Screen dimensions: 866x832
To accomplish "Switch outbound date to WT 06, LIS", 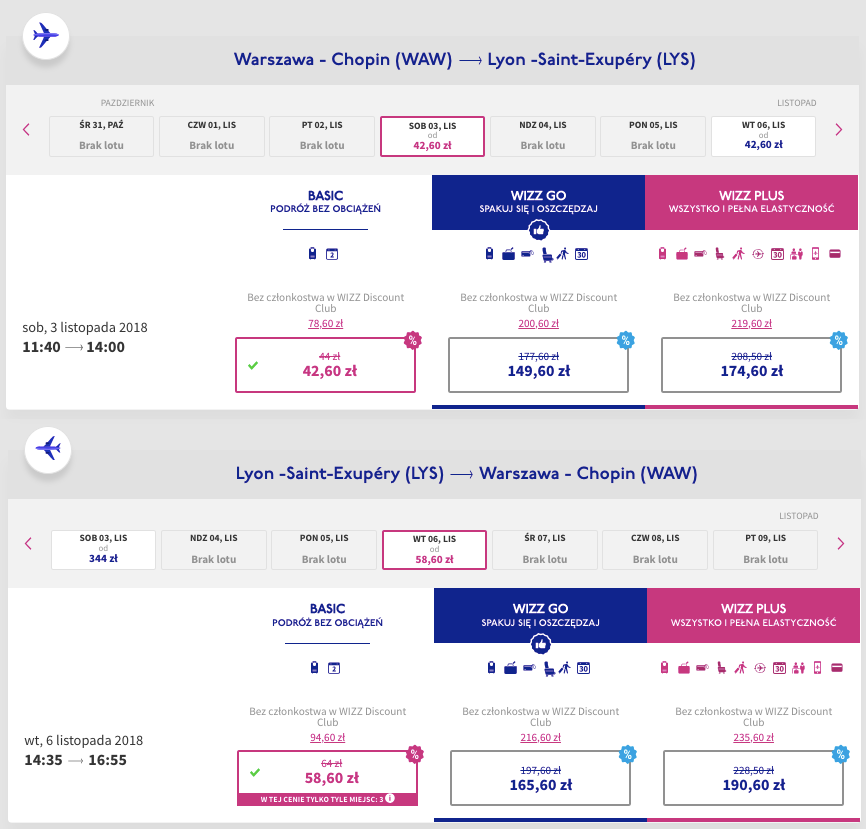I will coord(762,136).
